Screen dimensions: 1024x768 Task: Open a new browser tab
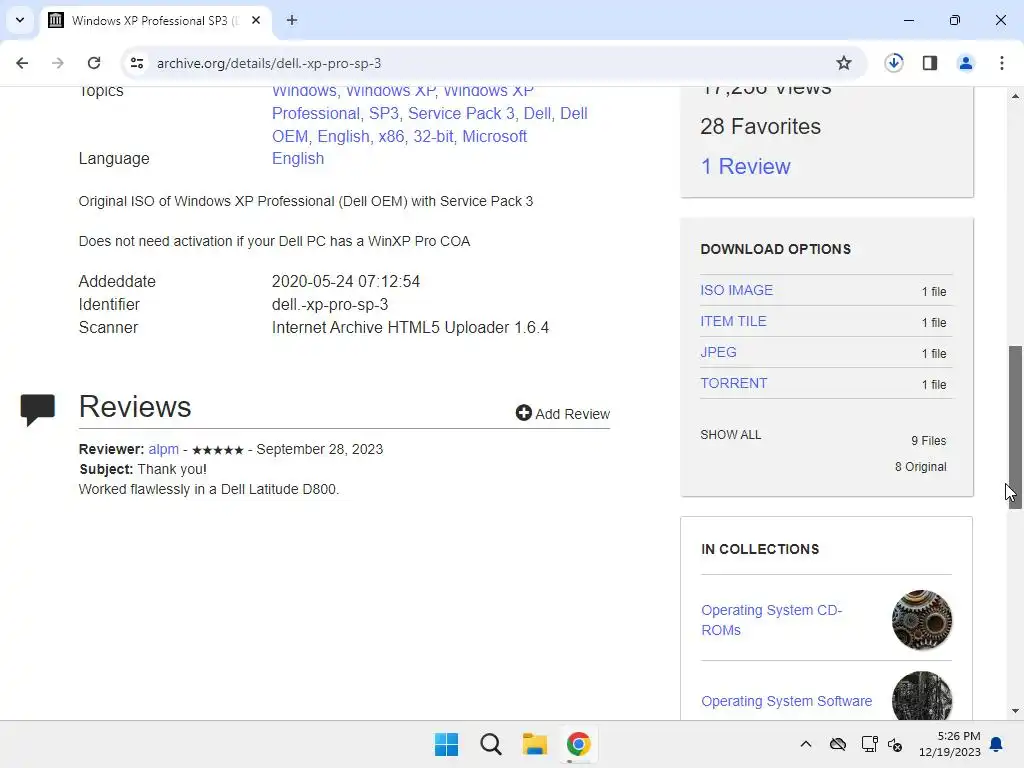[292, 20]
